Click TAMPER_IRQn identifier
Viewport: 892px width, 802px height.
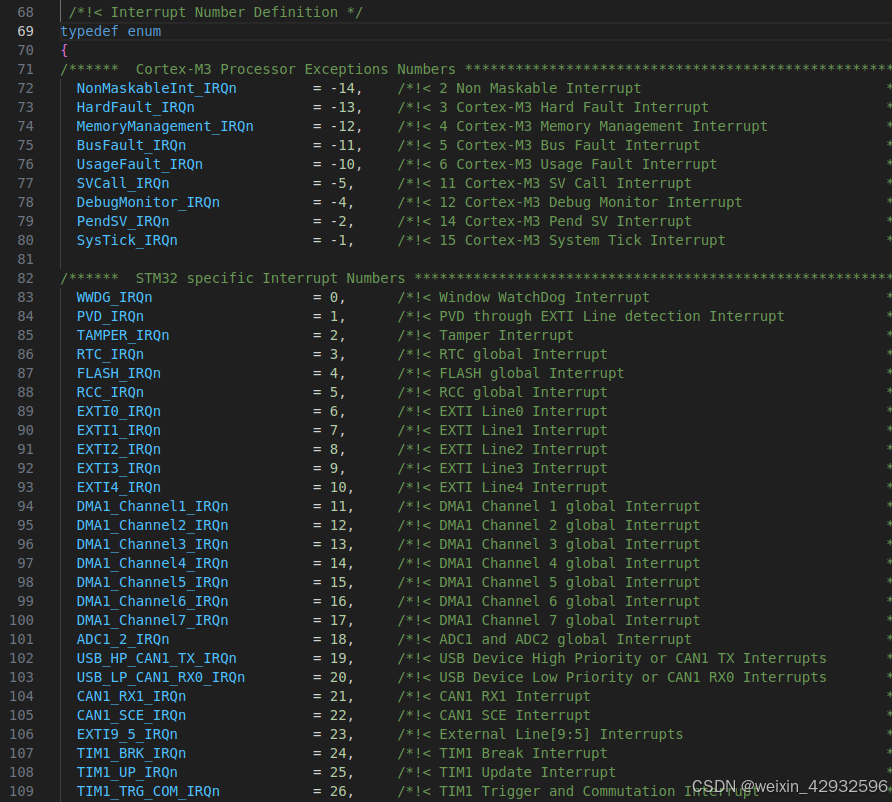[x=123, y=335]
